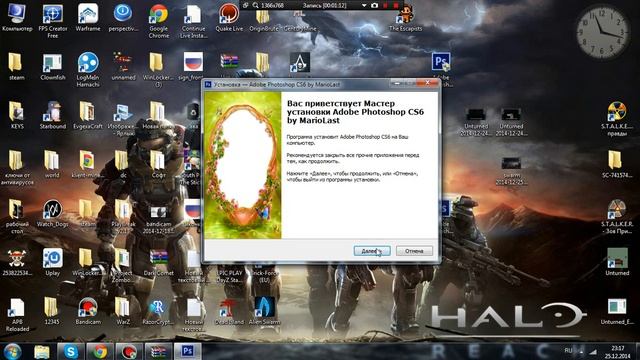Select the world folder icon
The height and width of the screenshot is (360, 640).
click(52, 164)
